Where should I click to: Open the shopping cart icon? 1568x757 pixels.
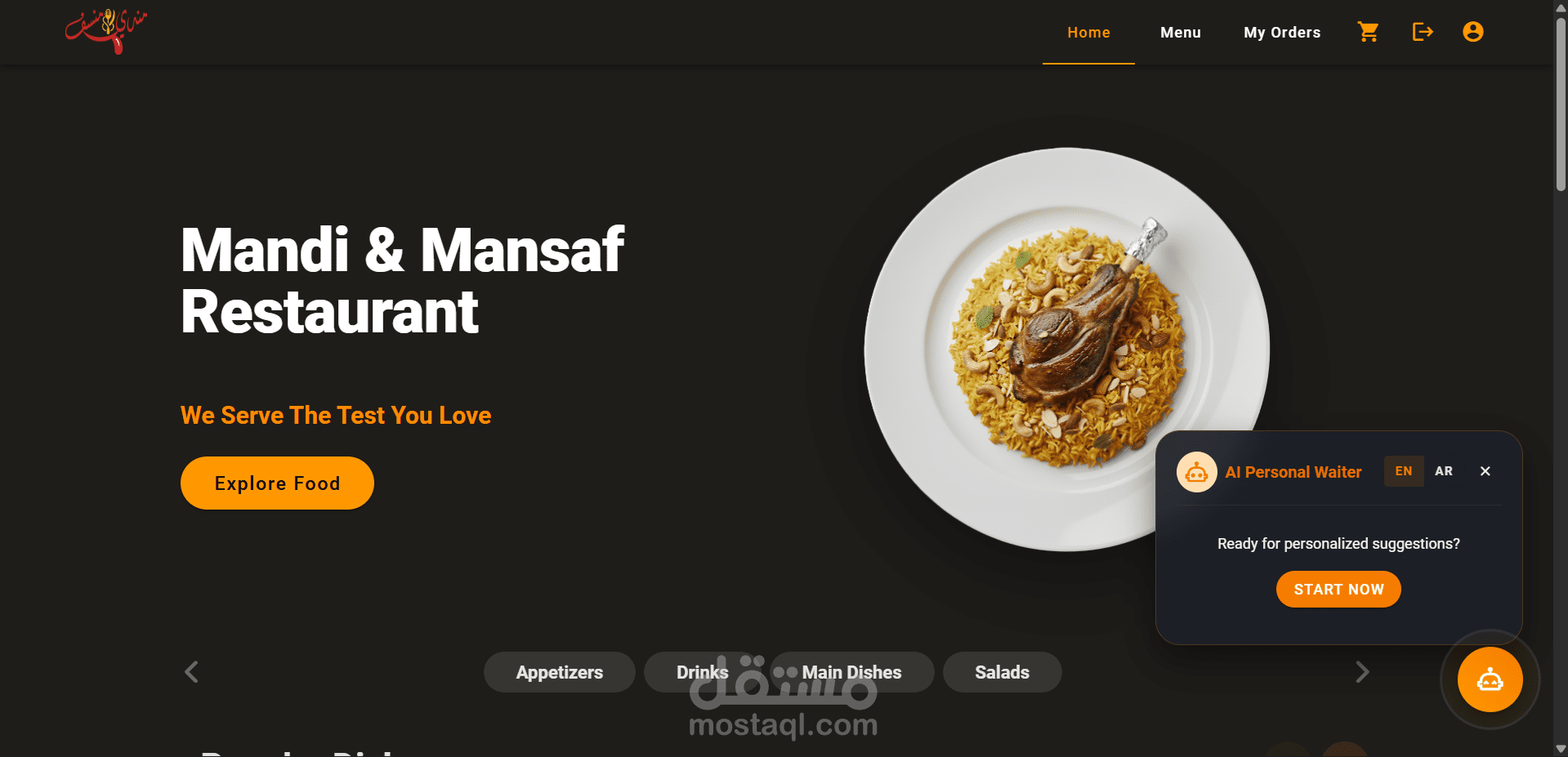pyautogui.click(x=1368, y=32)
